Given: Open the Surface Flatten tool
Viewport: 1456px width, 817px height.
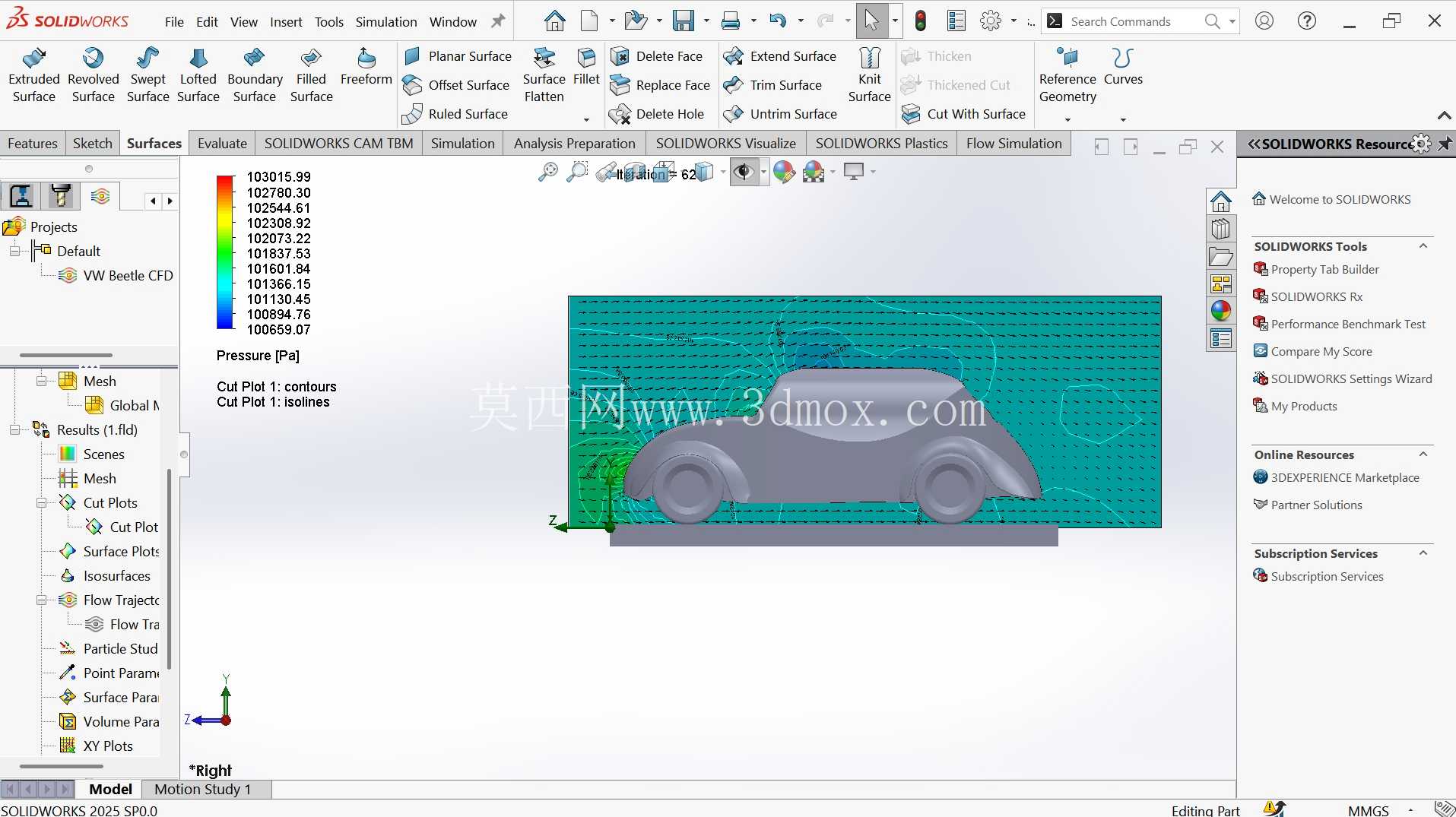Looking at the screenshot, I should tap(544, 75).
